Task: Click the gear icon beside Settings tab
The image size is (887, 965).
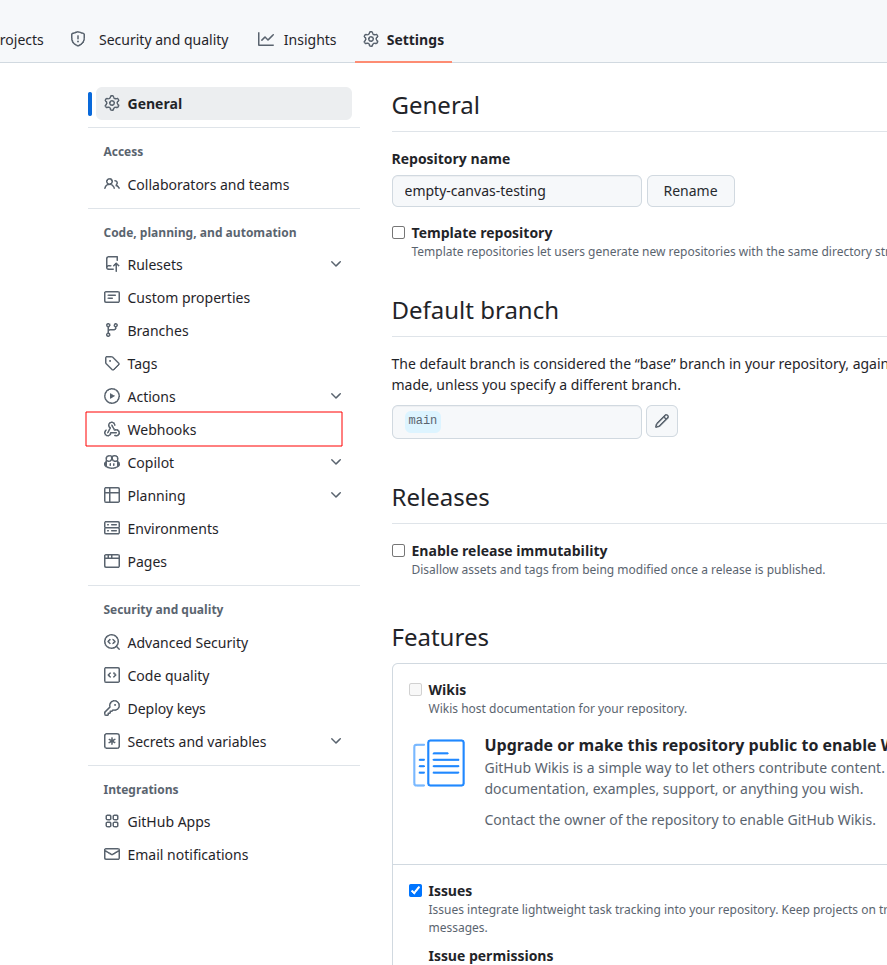Action: pos(371,39)
